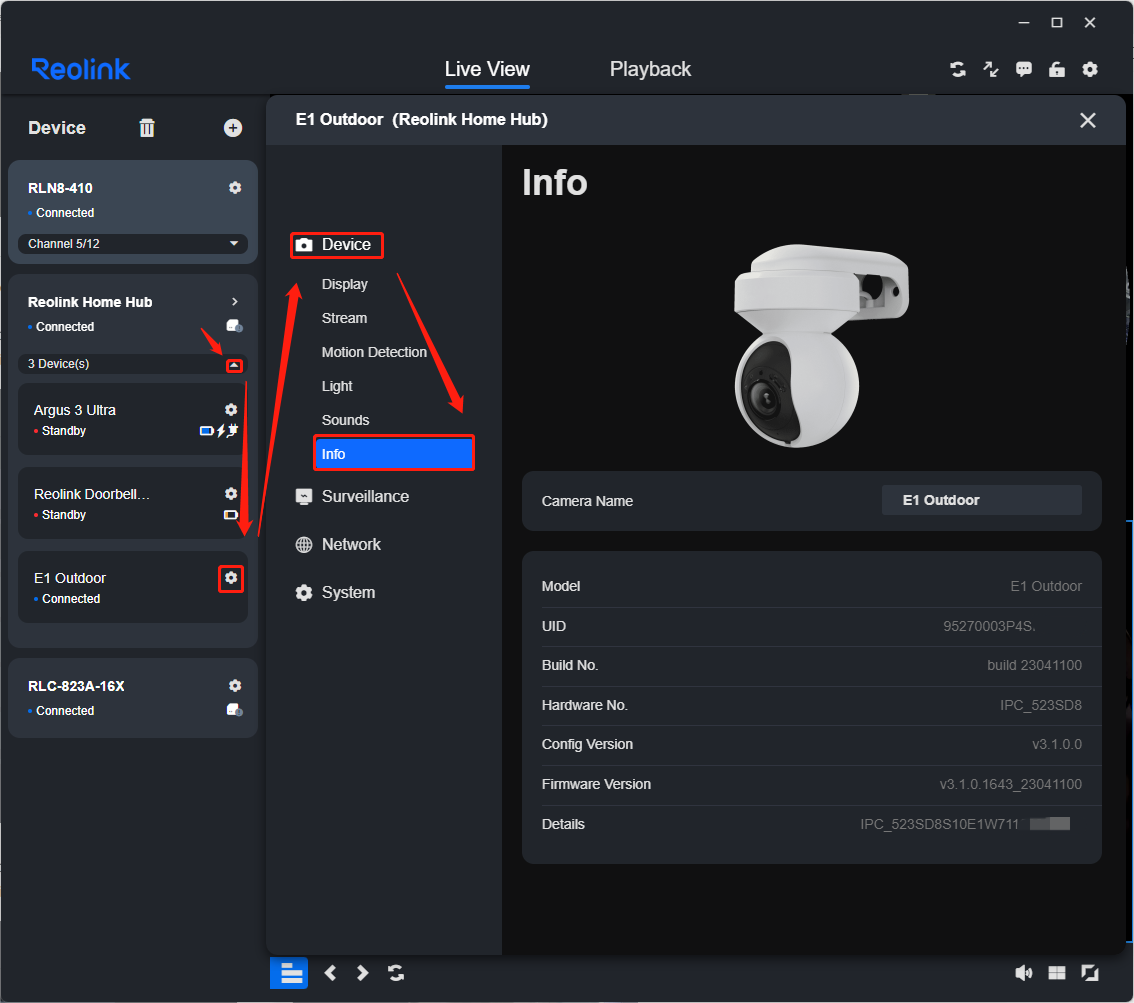Open settings gear for RLN8-410

(x=235, y=188)
